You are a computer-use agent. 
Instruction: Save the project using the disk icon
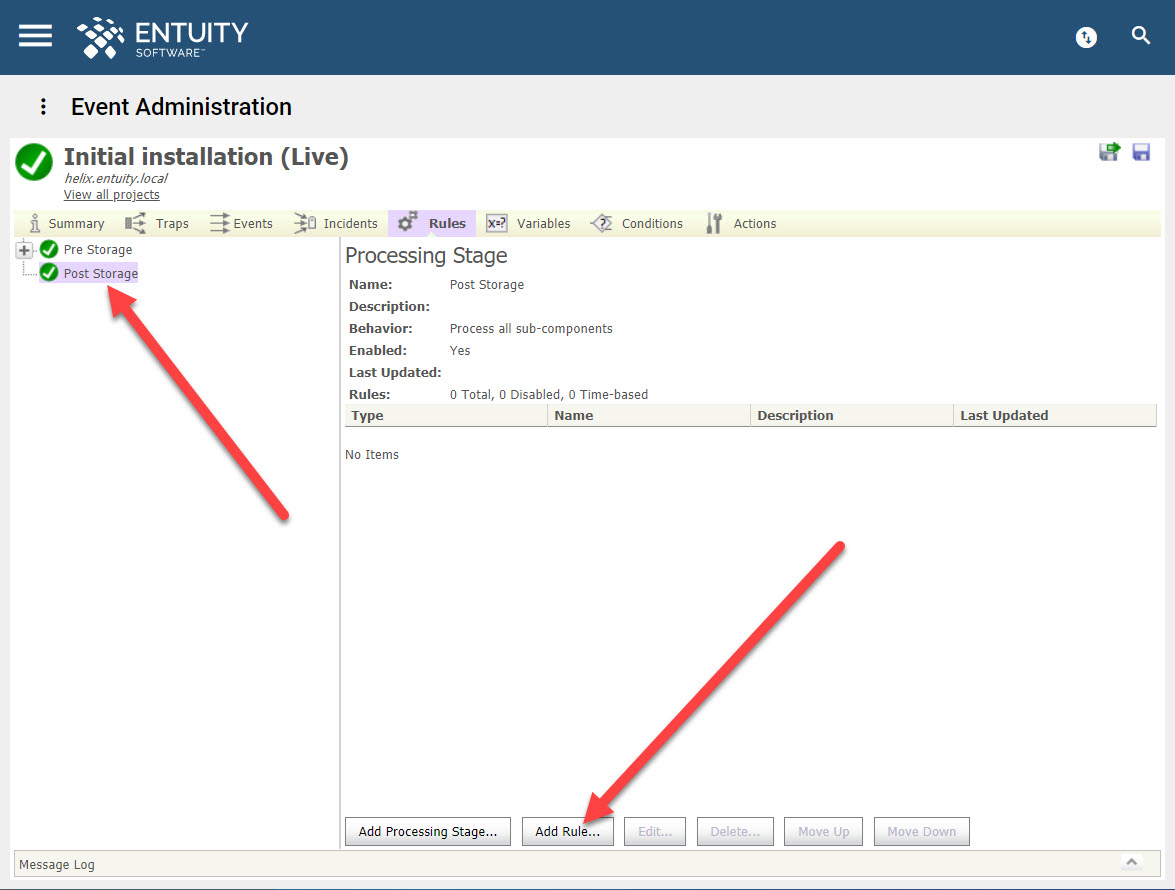[1141, 152]
